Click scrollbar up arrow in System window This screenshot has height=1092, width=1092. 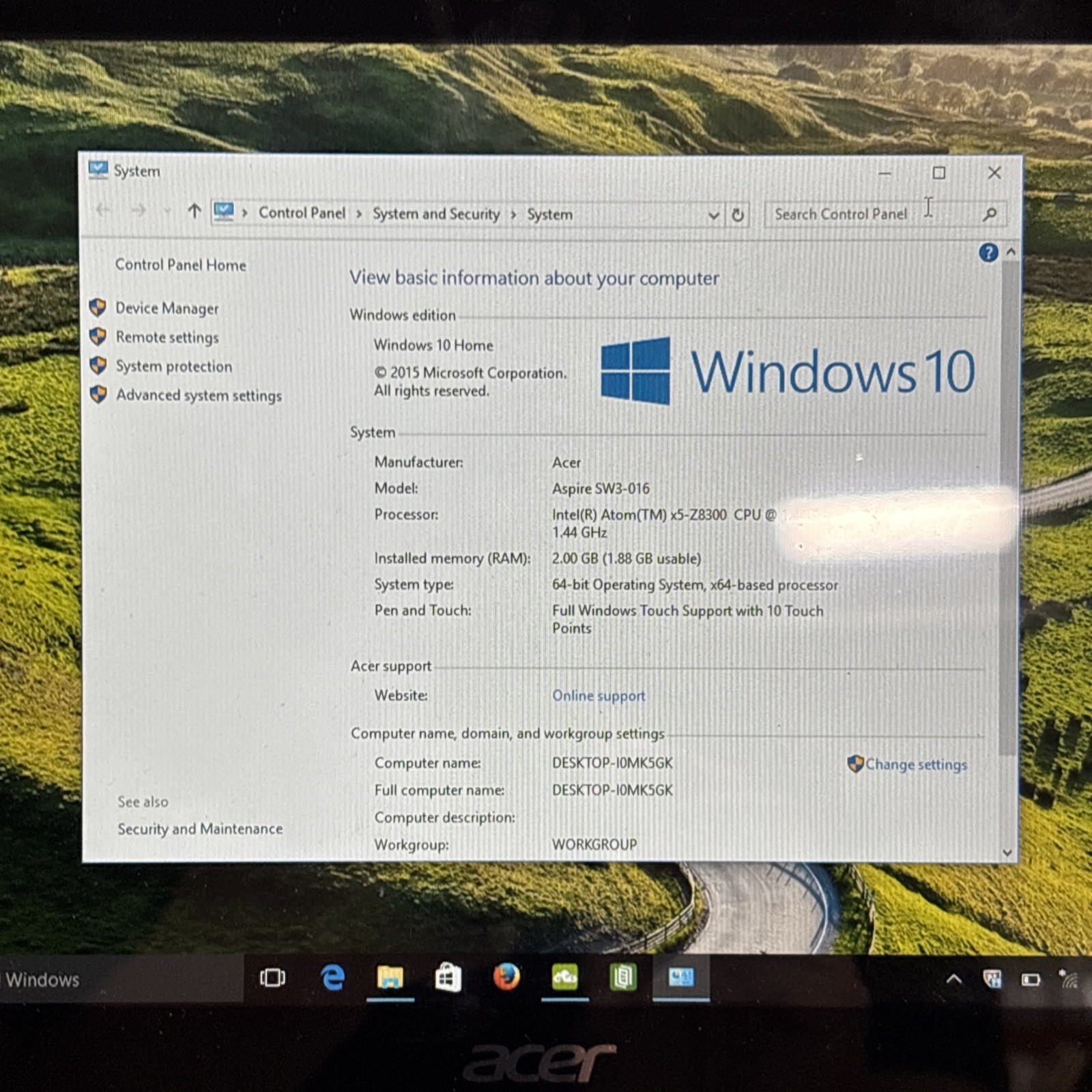pos(1011,252)
